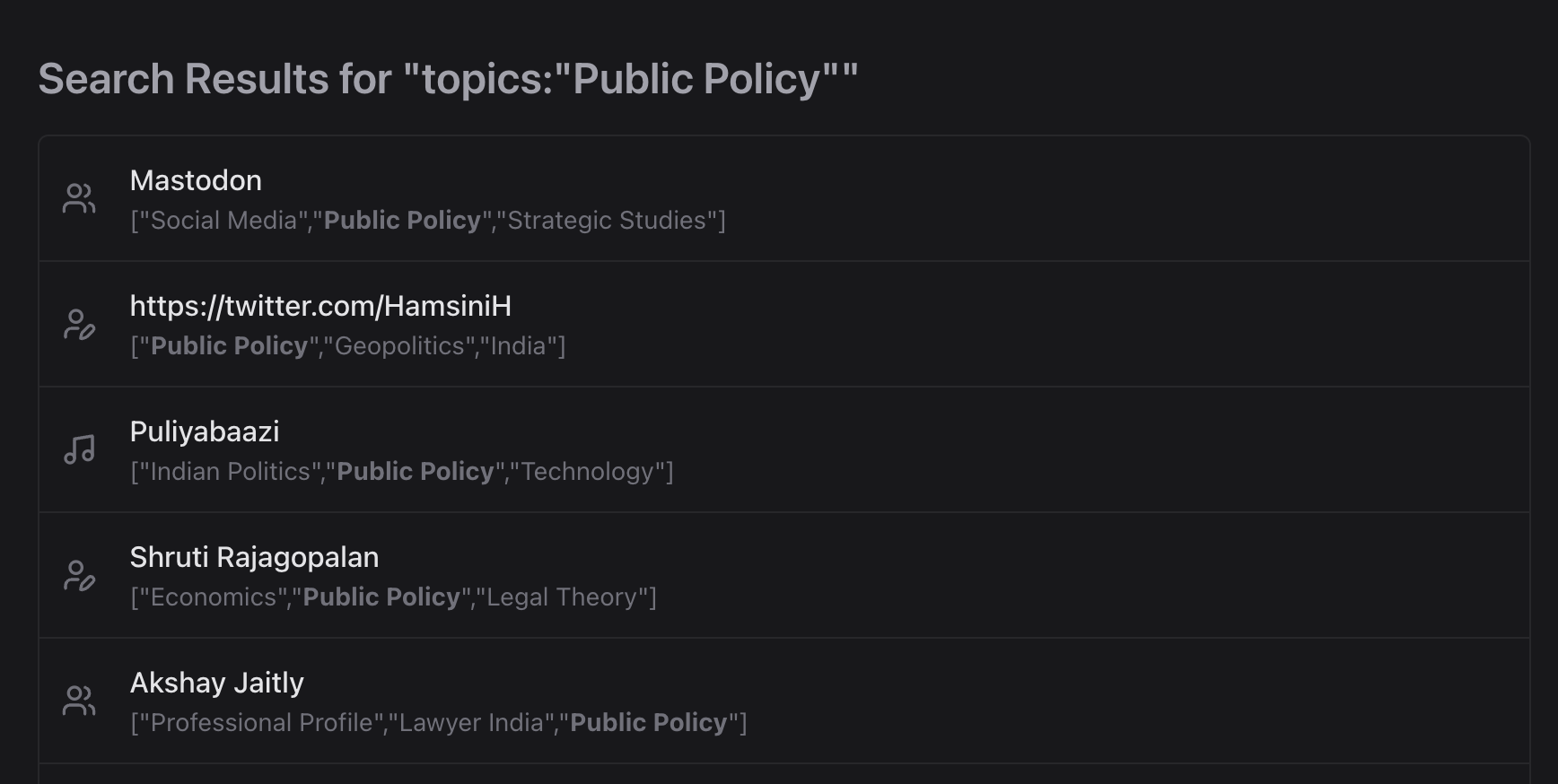
Task: Click the "Legal Theory" topic under Shruti Rajagopalan
Action: pyautogui.click(x=561, y=597)
